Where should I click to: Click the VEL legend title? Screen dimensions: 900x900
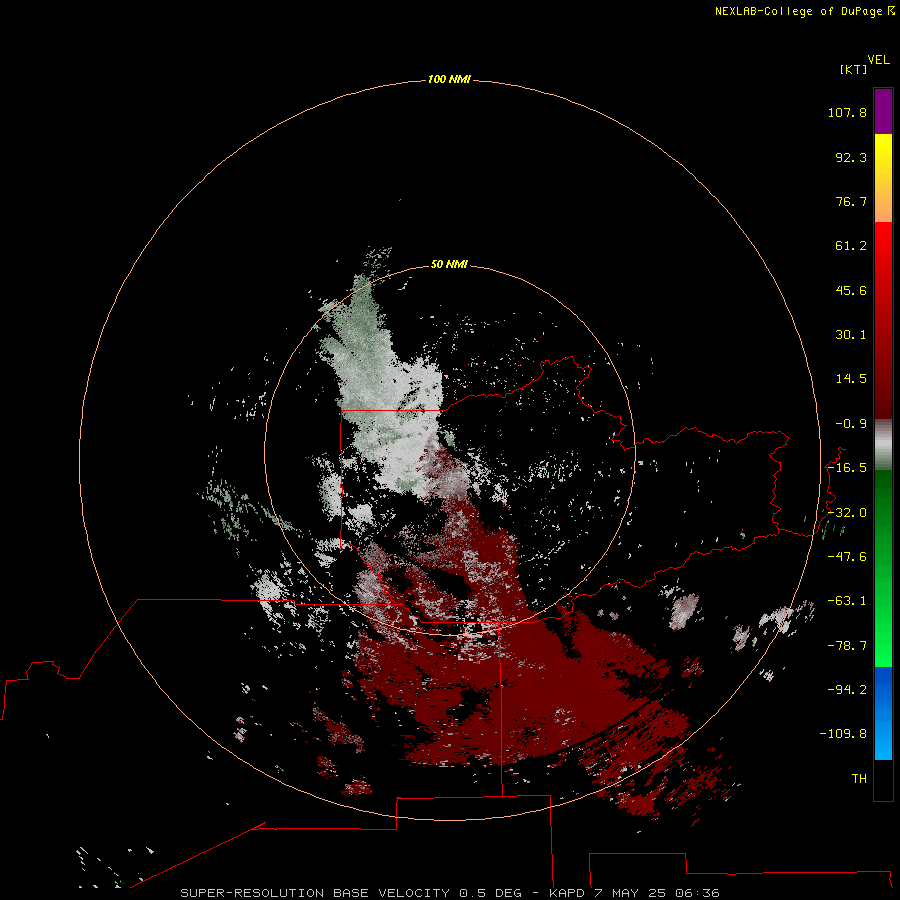coord(878,60)
